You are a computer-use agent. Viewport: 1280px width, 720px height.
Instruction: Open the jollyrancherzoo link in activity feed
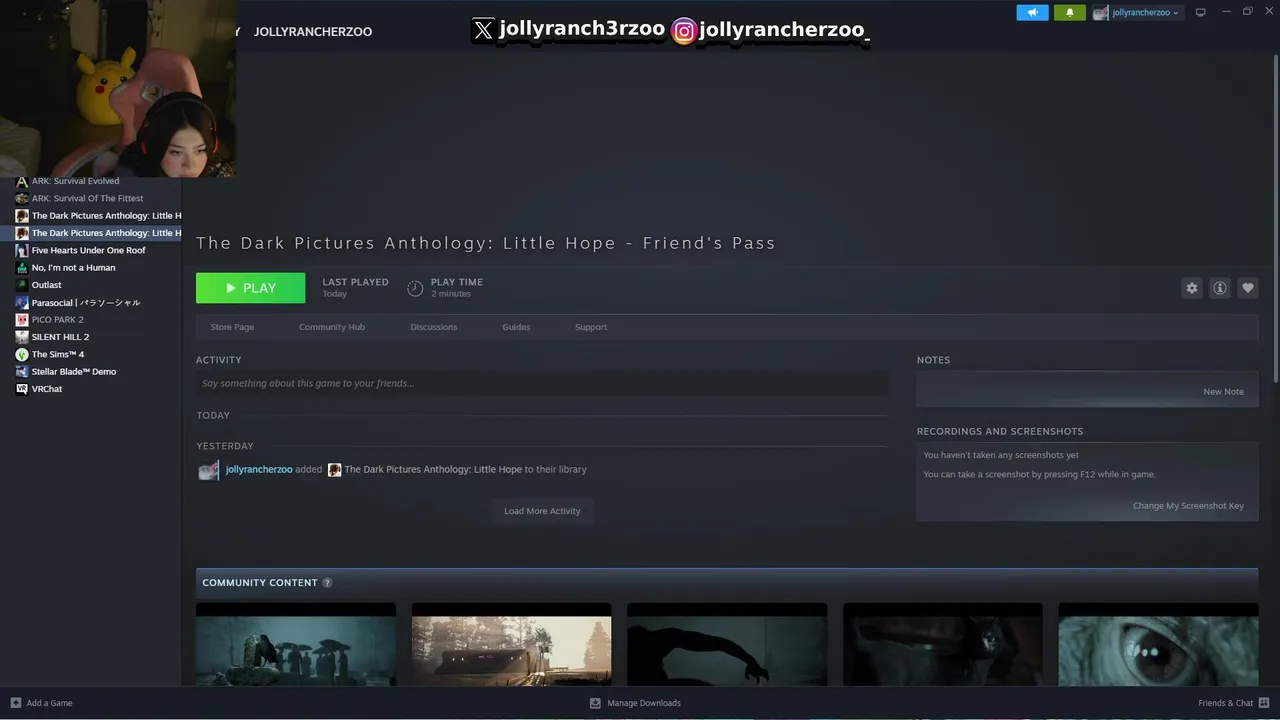point(259,469)
